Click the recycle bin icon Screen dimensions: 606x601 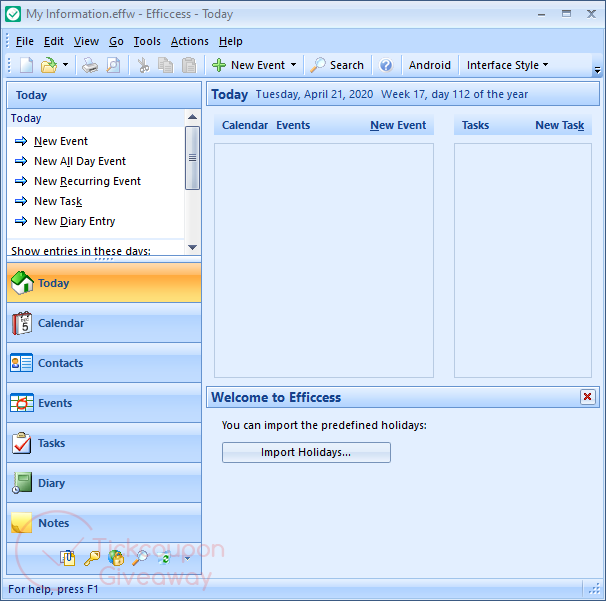(x=164, y=558)
